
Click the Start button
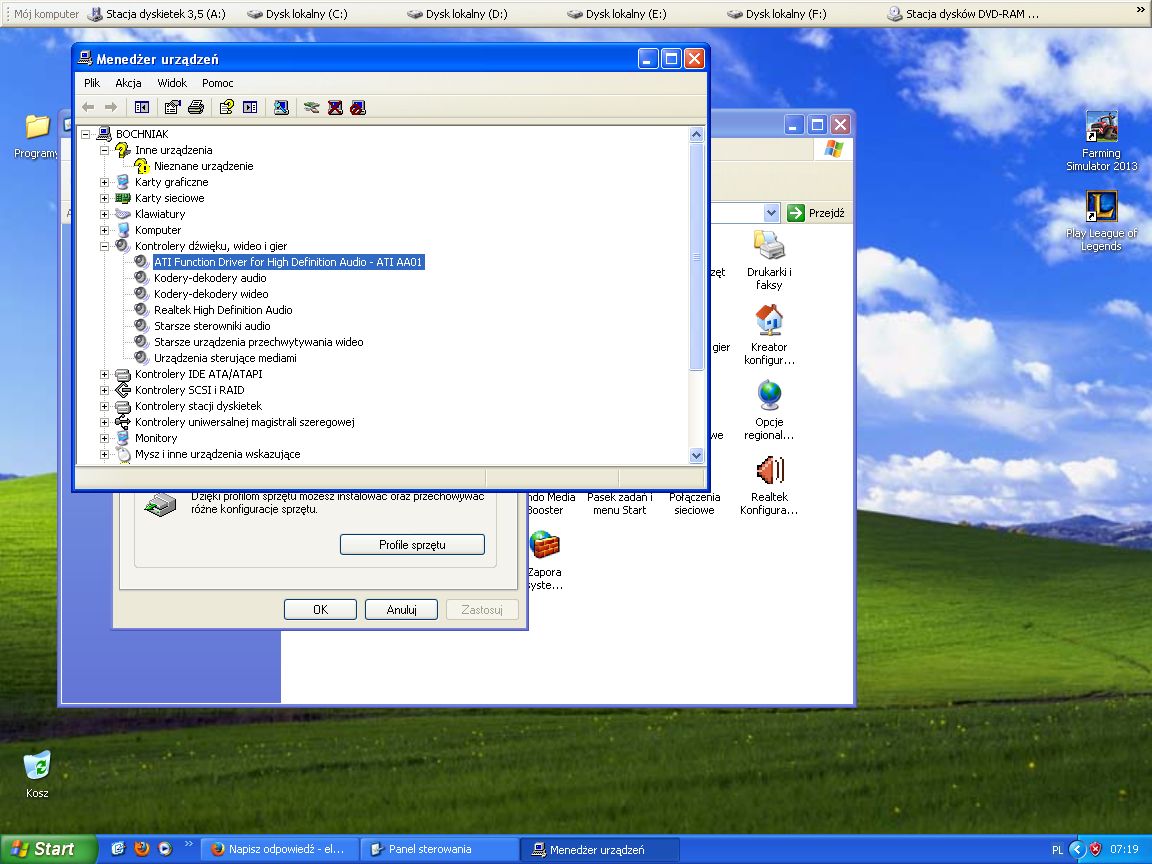46,849
